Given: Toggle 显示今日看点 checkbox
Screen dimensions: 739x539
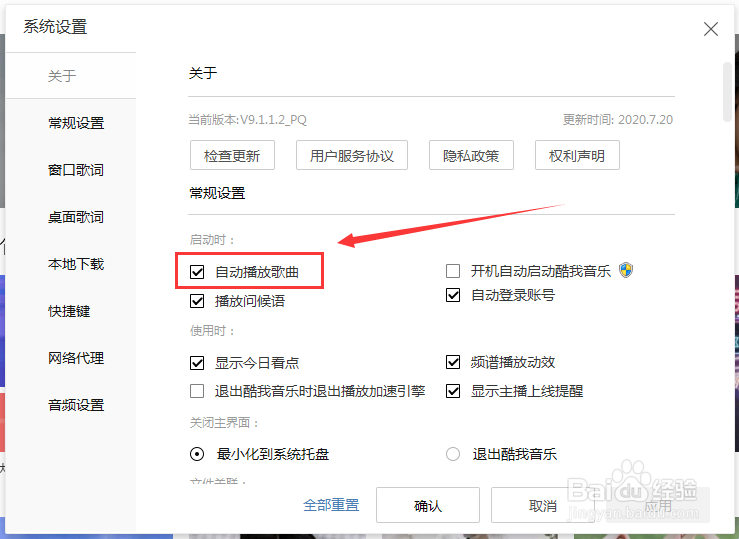Looking at the screenshot, I should pos(197,363).
